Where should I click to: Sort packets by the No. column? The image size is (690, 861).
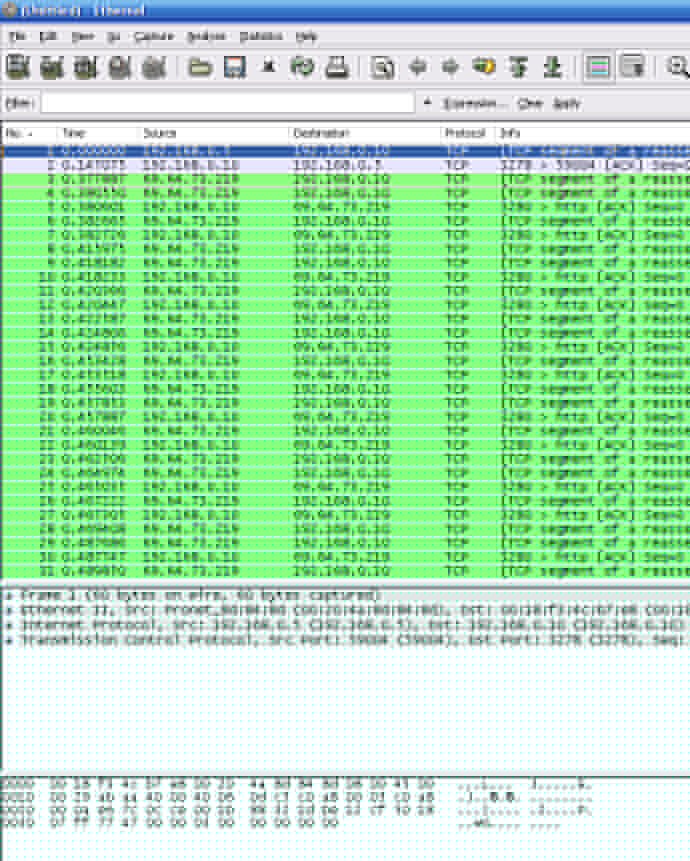[x=29, y=133]
